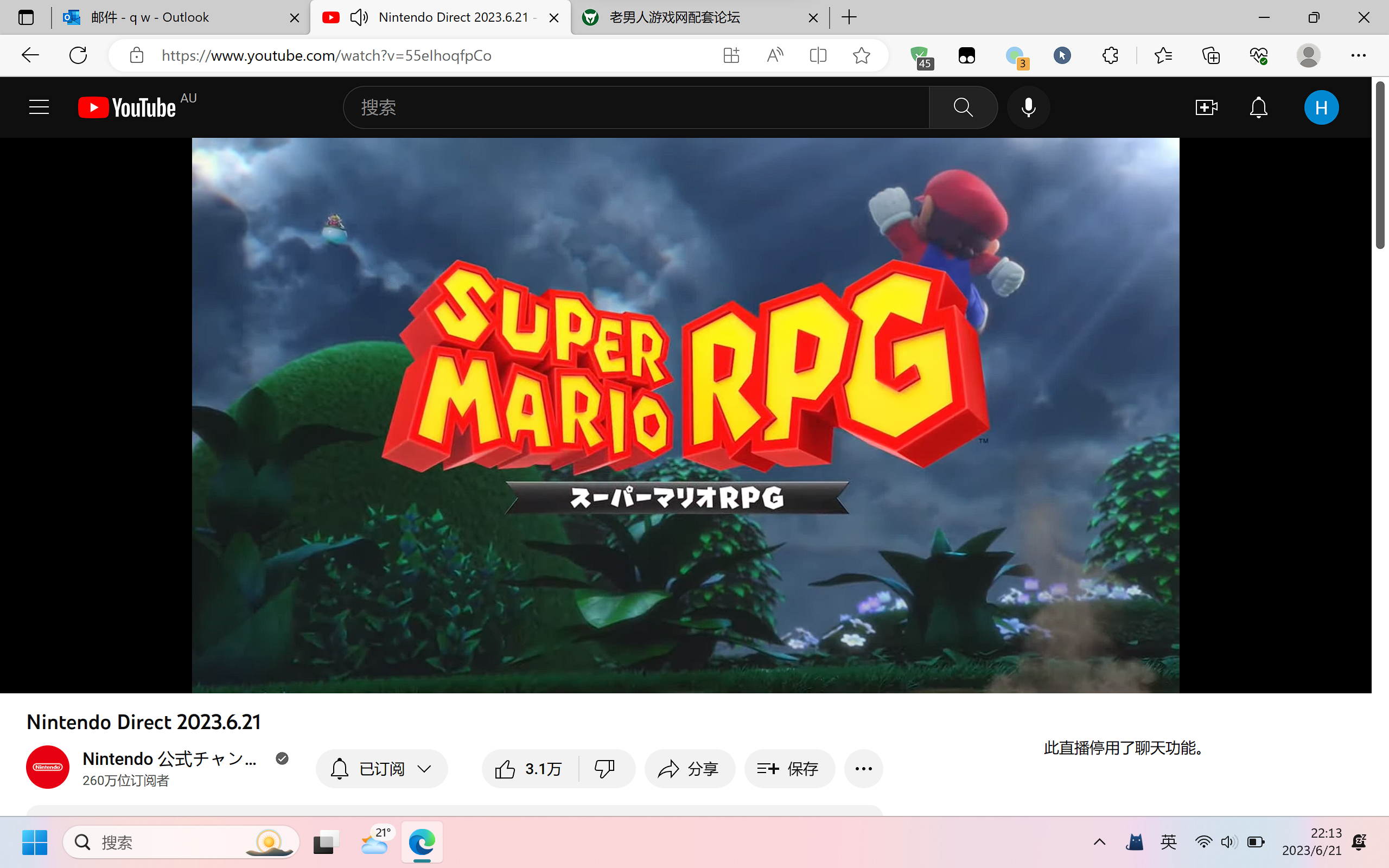Open the extension with the 3 badge

pyautogui.click(x=1016, y=57)
